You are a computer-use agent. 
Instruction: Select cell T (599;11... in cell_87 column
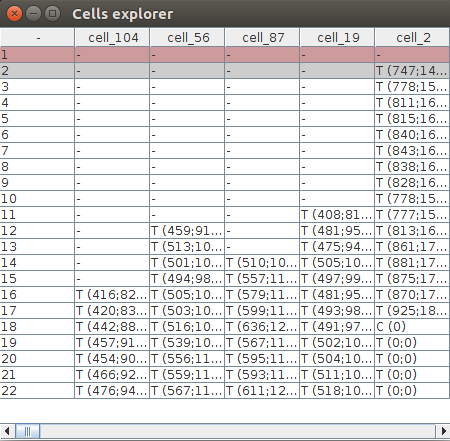262,311
